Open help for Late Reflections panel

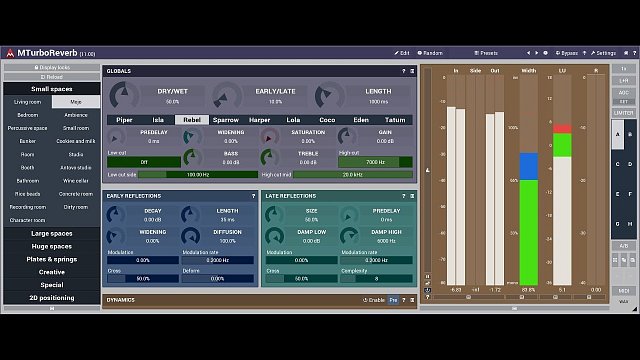(x=404, y=196)
